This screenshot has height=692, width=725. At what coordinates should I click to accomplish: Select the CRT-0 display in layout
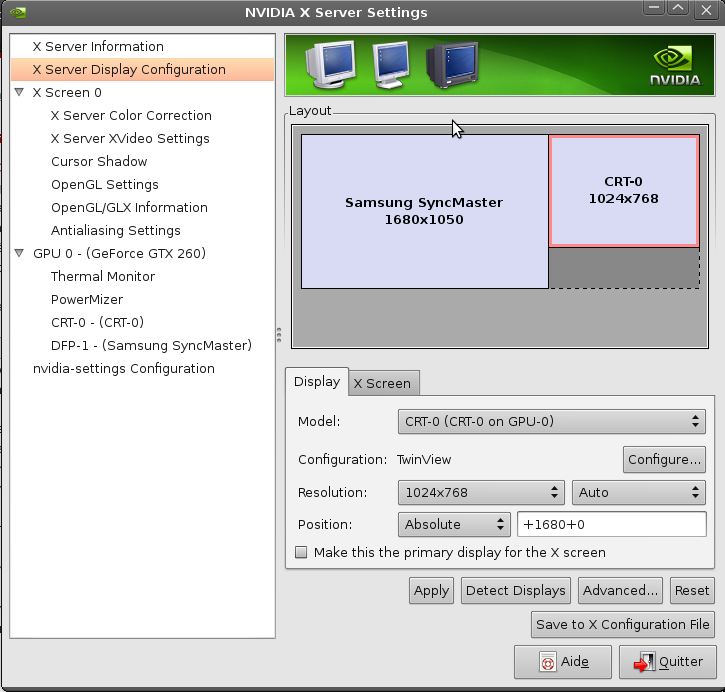[624, 190]
